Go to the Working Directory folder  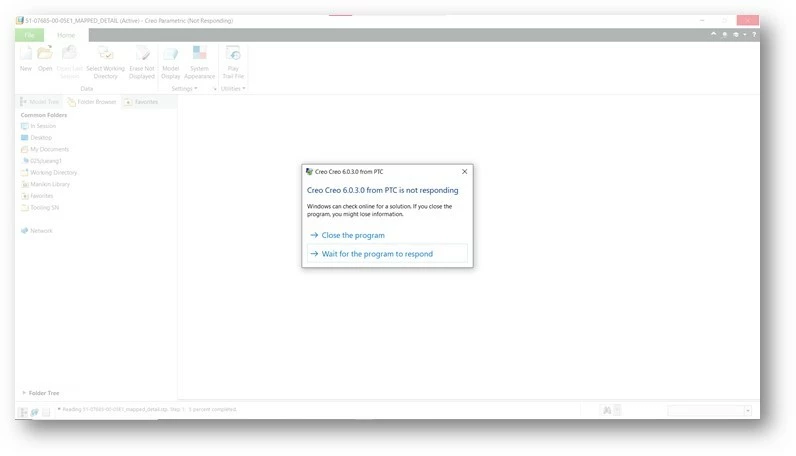coord(49,173)
